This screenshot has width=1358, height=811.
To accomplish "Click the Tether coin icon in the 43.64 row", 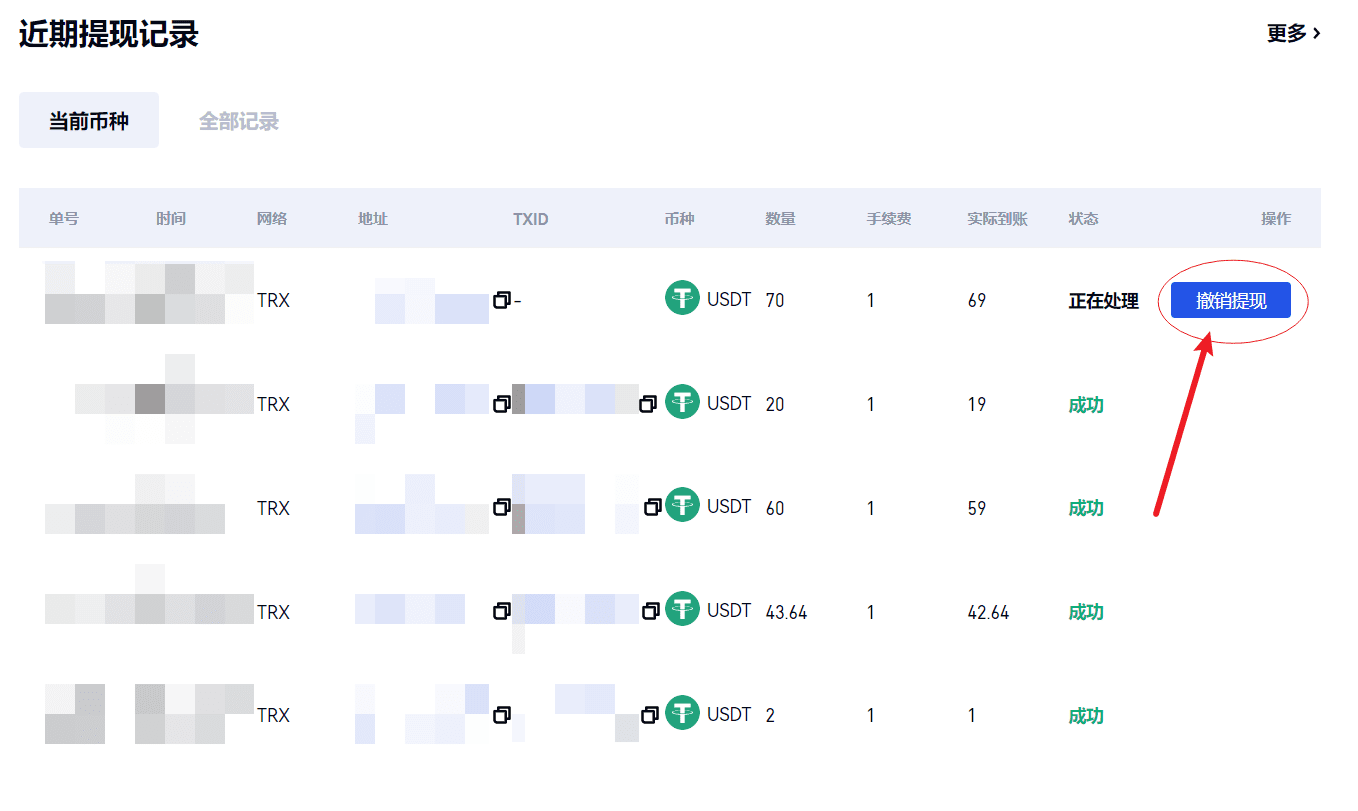I will coord(683,609).
